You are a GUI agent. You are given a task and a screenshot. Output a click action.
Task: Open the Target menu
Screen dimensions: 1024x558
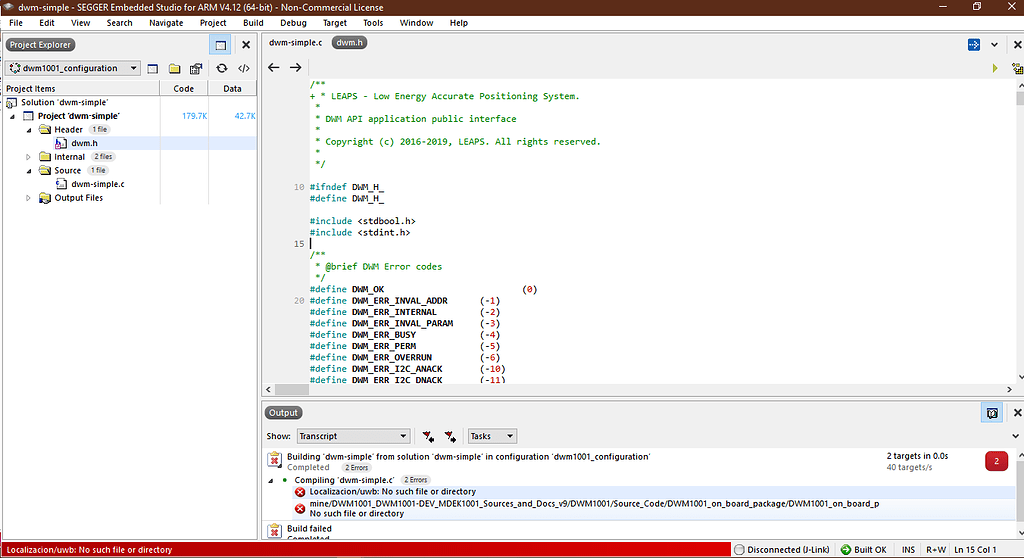(334, 23)
